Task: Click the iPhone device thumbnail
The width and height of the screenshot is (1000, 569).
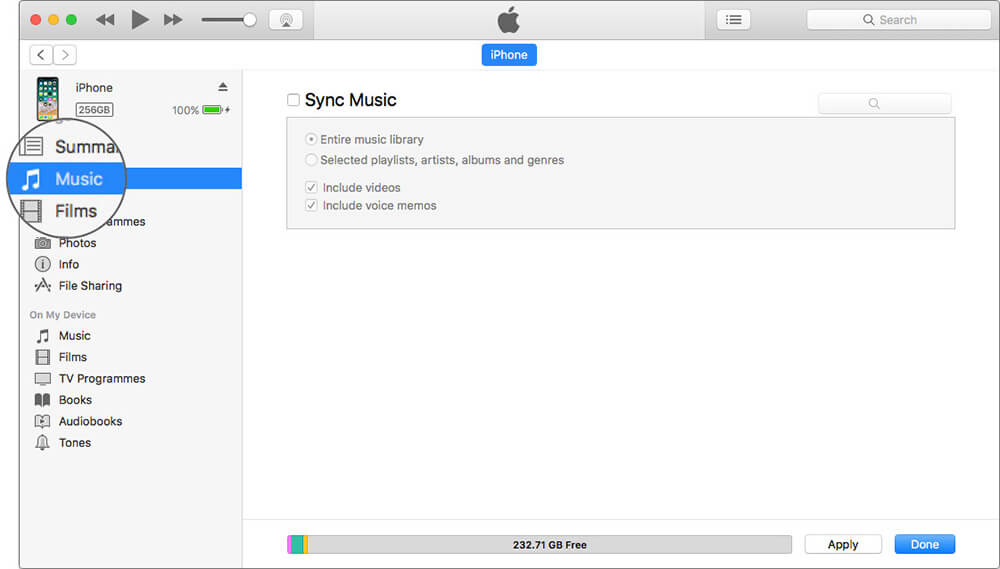Action: [47, 98]
